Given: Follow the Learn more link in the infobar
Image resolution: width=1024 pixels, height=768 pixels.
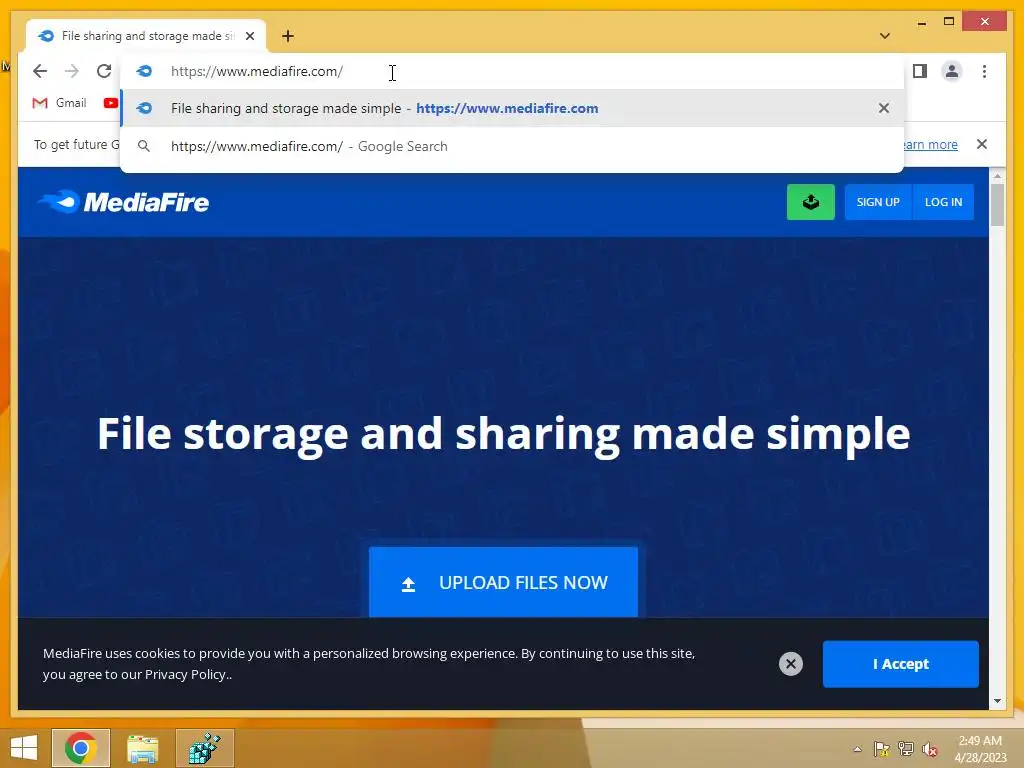Looking at the screenshot, I should coord(931,144).
